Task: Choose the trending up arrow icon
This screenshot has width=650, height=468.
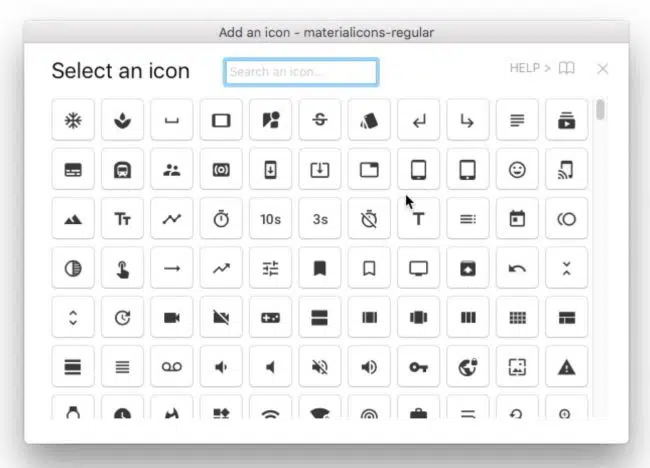Action: pos(221,268)
